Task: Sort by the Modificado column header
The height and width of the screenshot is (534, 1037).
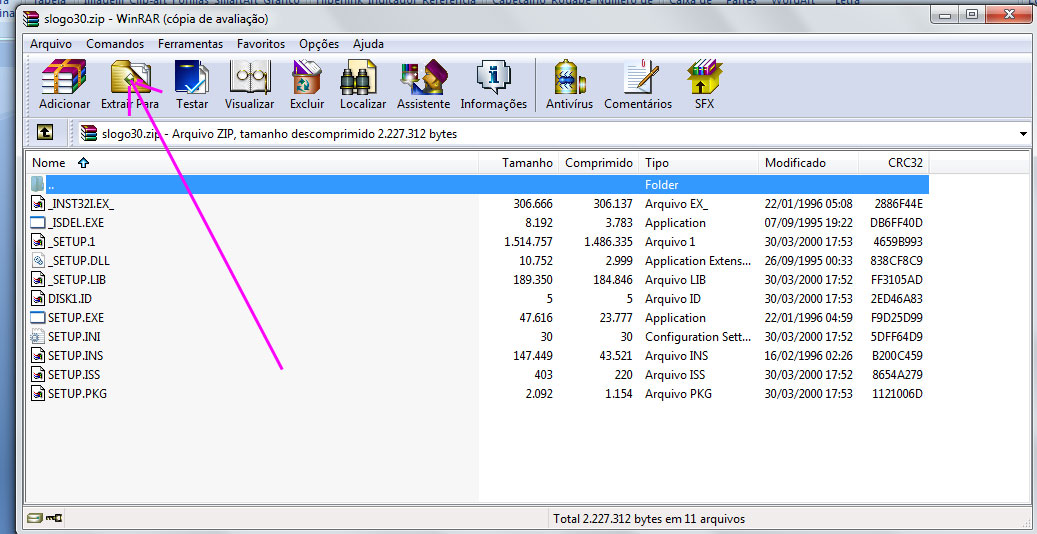Action: click(x=808, y=163)
